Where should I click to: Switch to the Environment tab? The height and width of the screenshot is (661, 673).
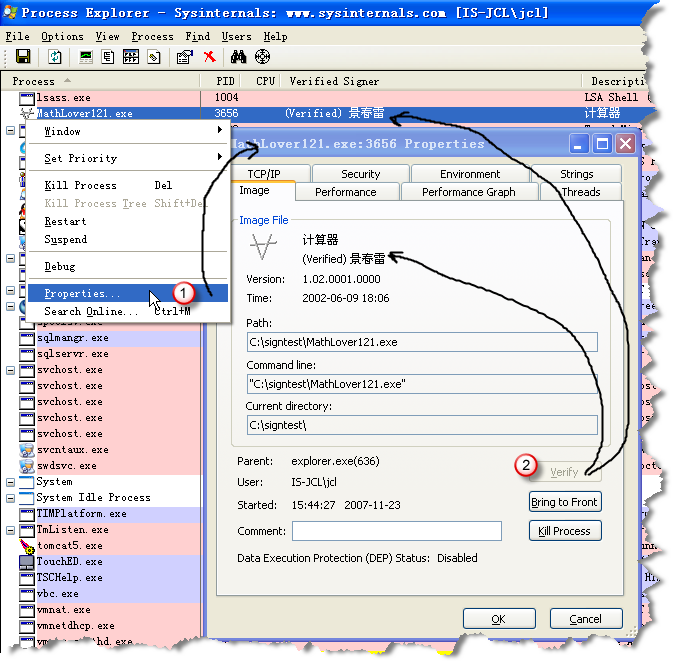pos(470,173)
